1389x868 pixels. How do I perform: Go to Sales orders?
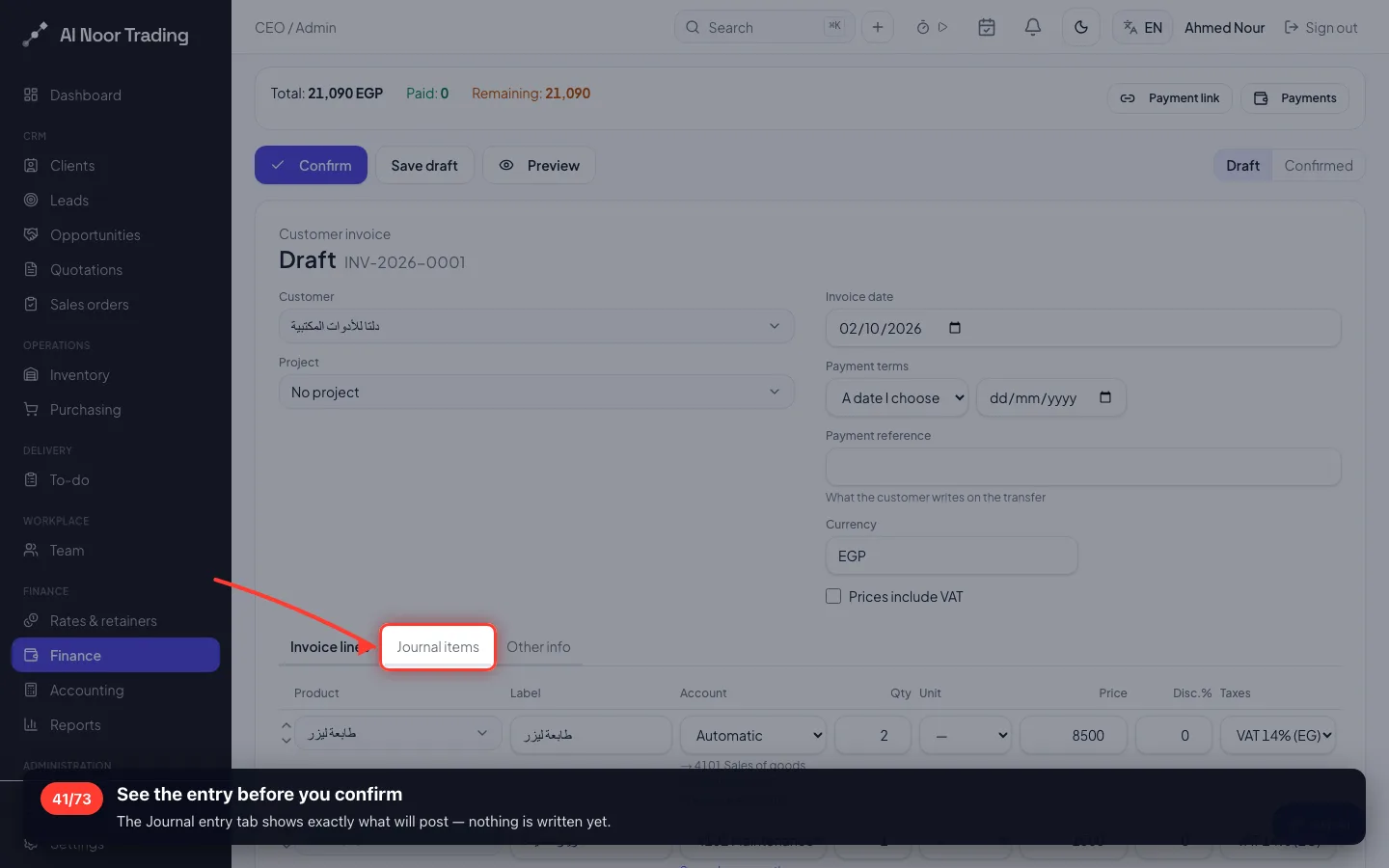coord(116,304)
